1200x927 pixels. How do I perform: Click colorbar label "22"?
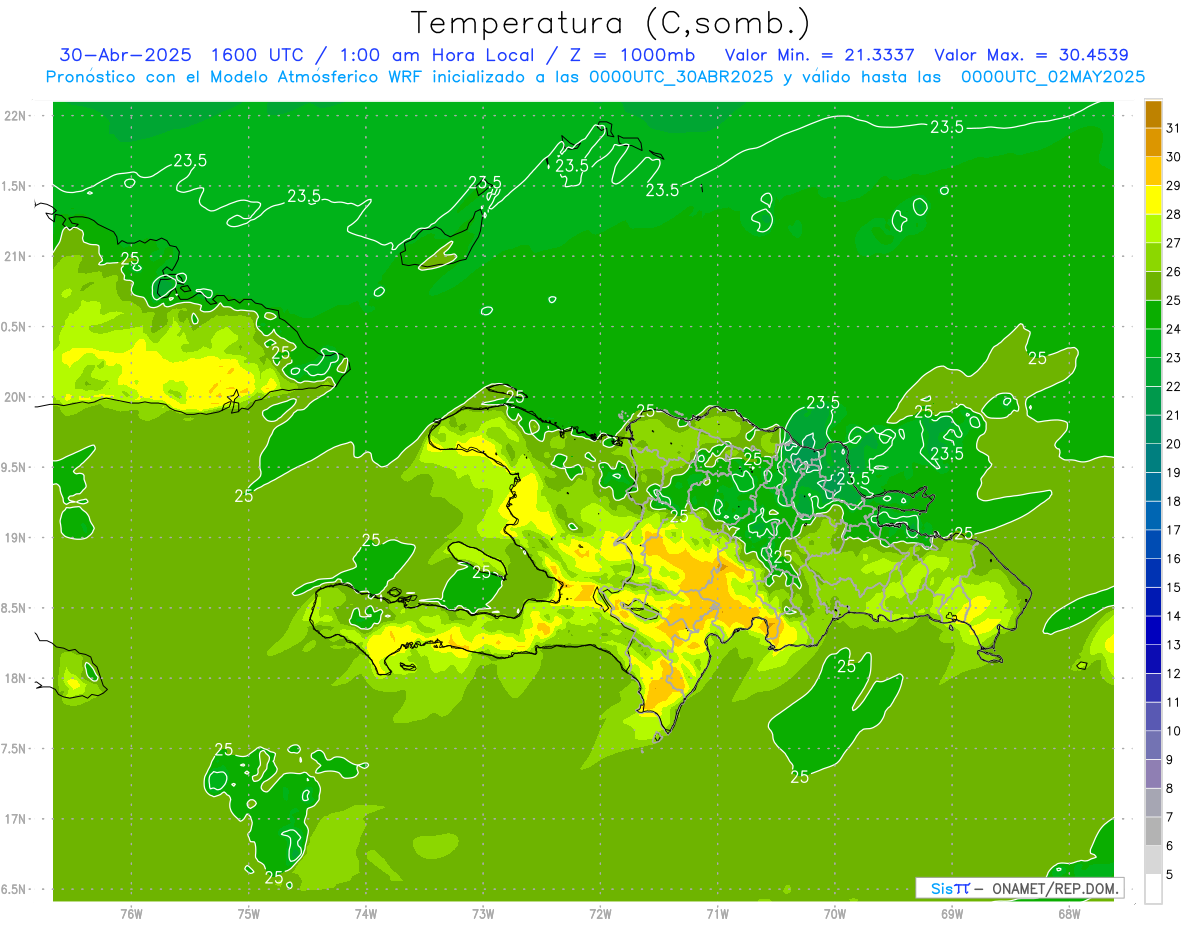tap(1174, 387)
